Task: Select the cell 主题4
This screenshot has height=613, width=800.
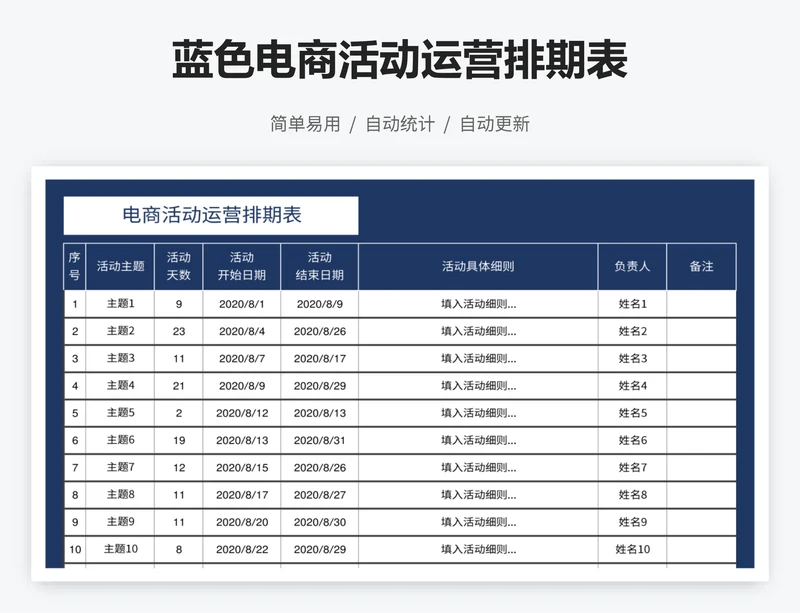Action: 120,386
